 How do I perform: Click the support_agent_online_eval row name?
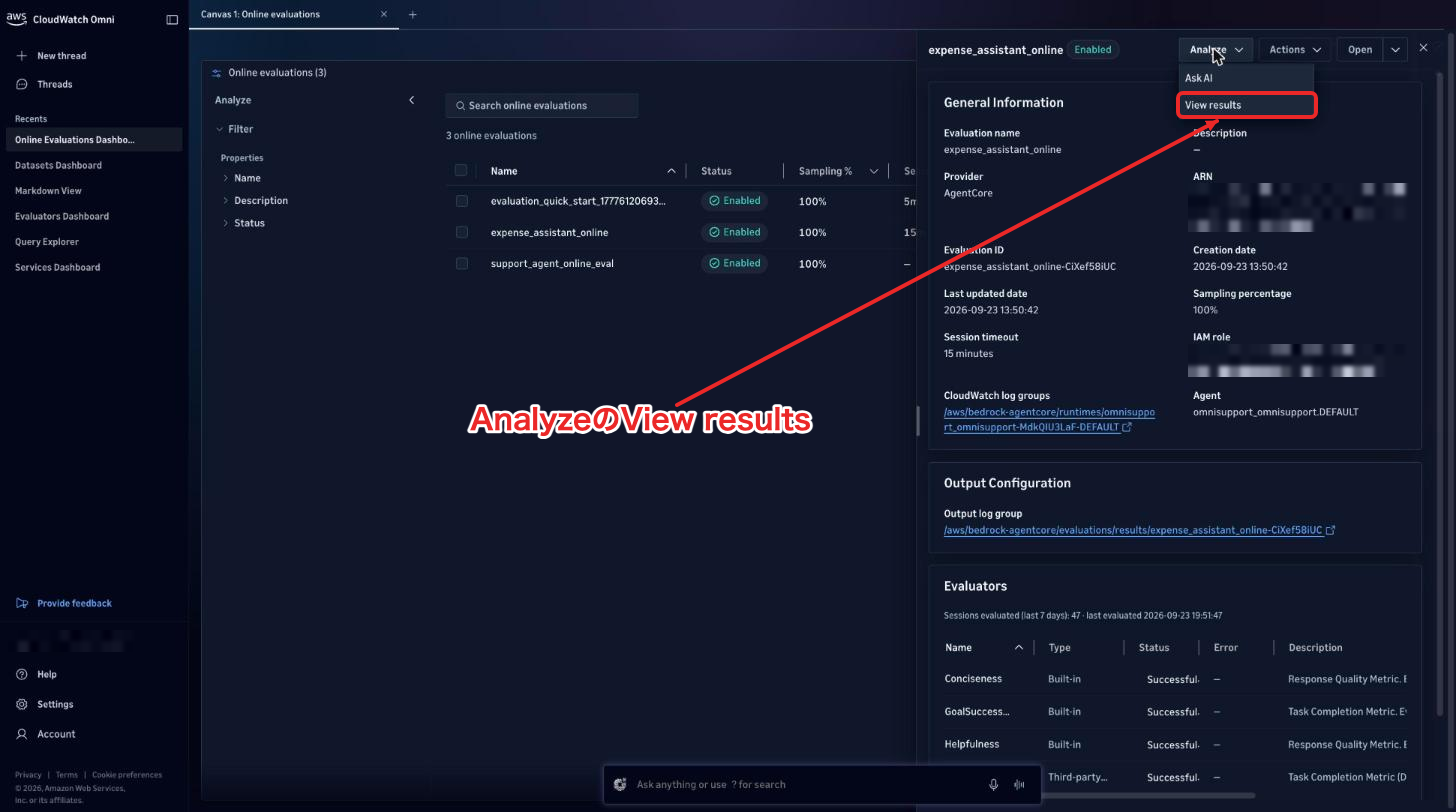552,263
